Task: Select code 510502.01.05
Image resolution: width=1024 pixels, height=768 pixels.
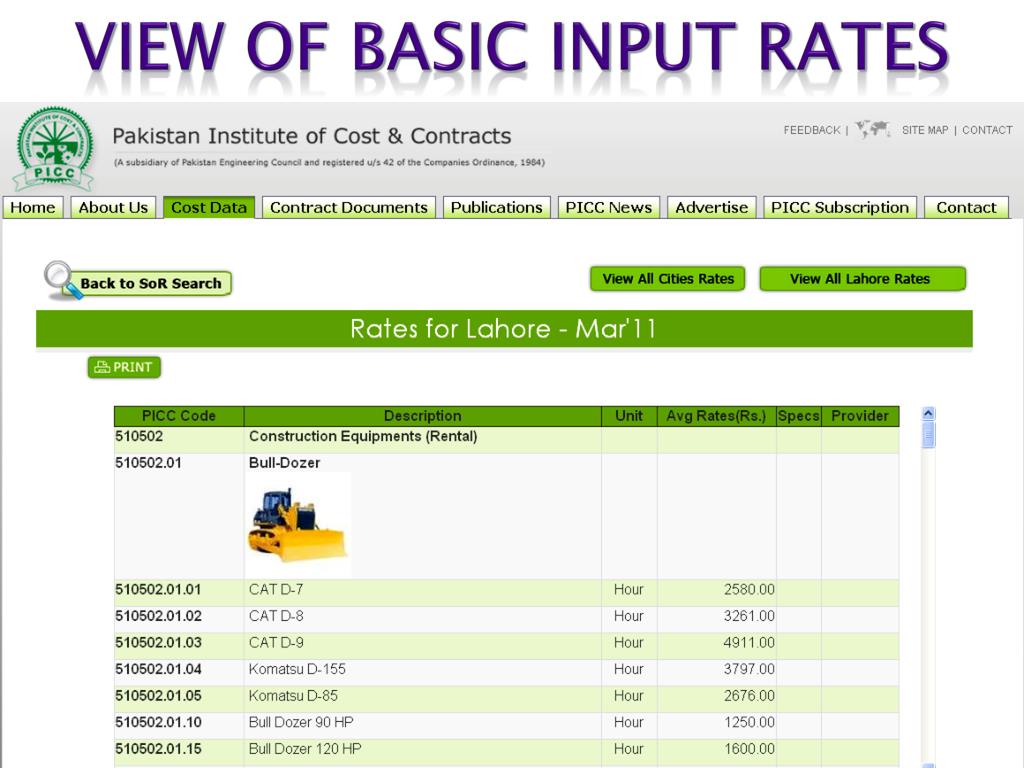Action: 159,696
